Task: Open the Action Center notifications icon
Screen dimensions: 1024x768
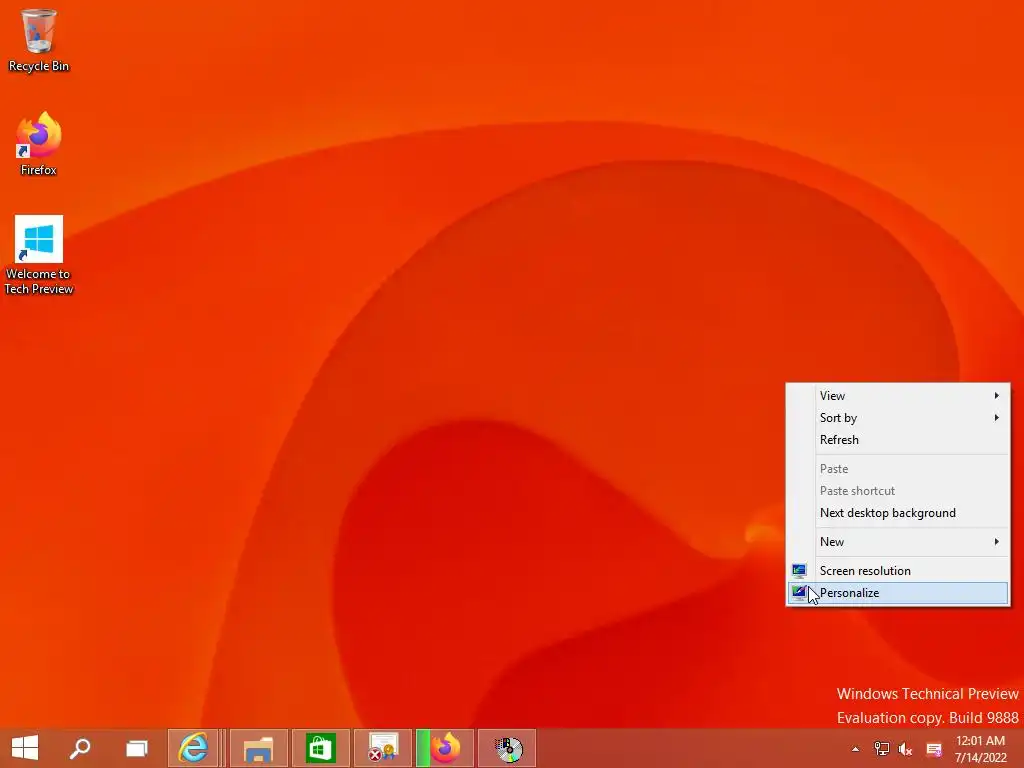Action: tap(934, 749)
